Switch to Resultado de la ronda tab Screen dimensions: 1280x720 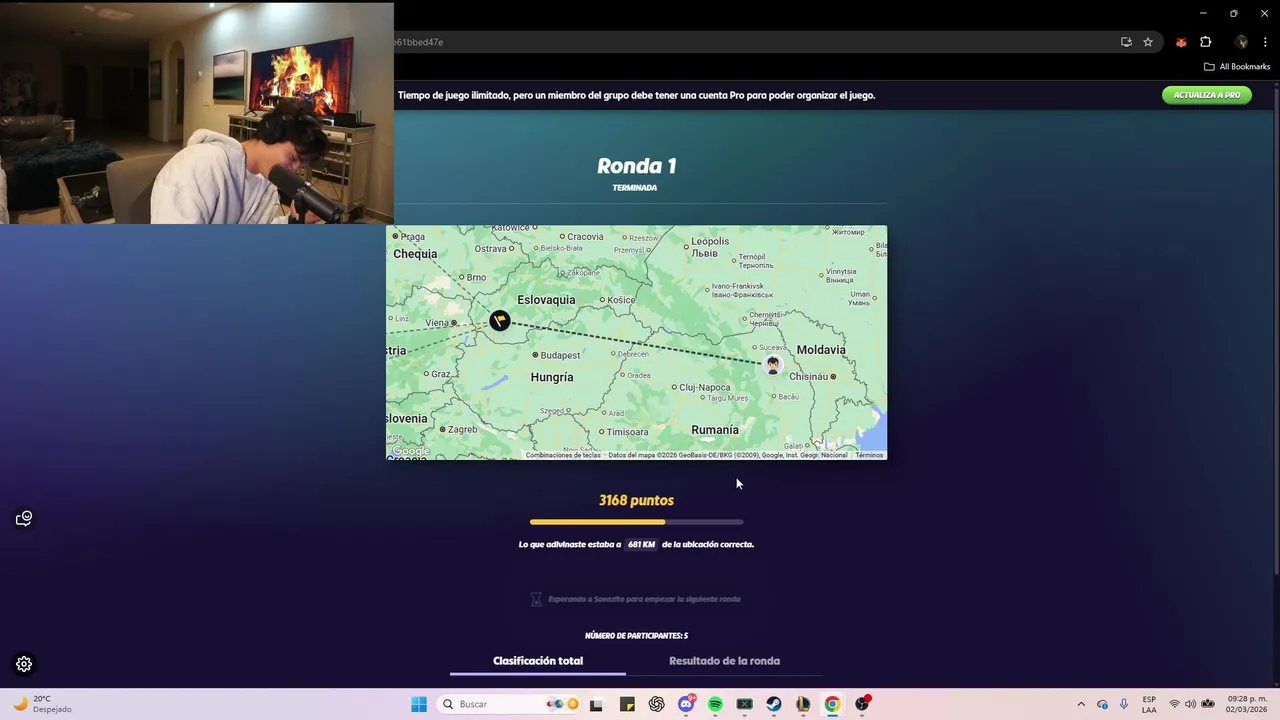[724, 661]
